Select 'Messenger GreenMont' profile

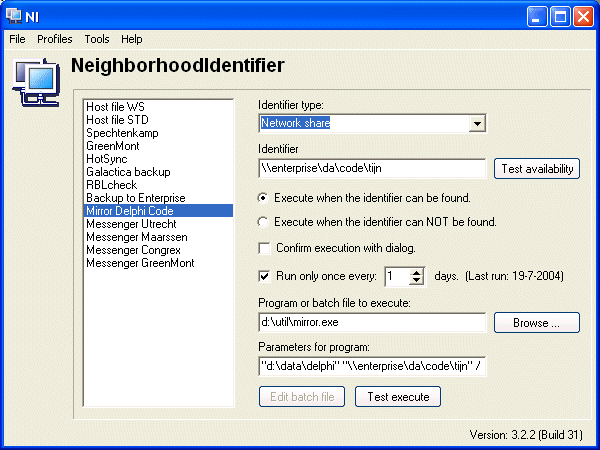(158, 263)
